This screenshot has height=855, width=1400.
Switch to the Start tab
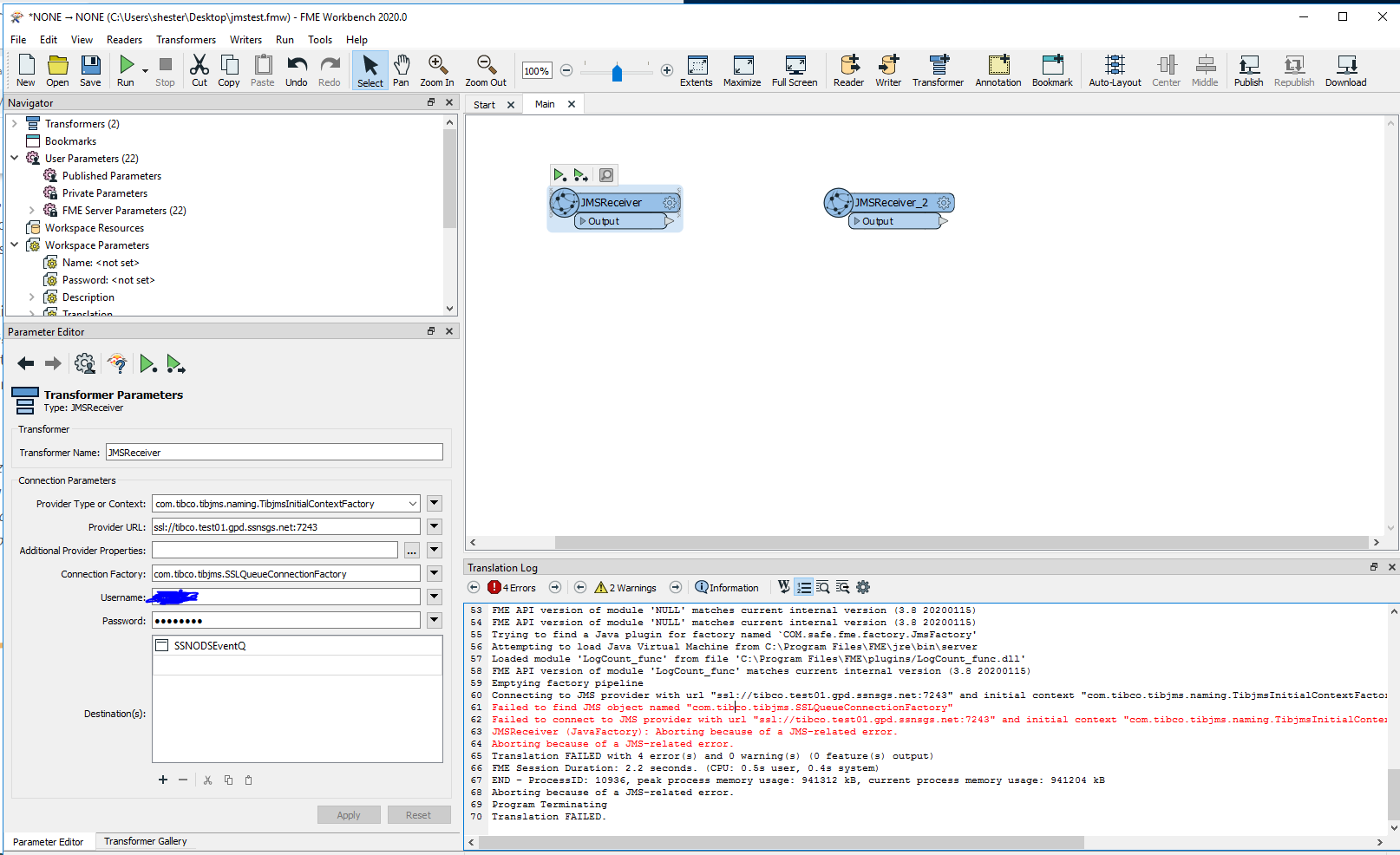(484, 105)
